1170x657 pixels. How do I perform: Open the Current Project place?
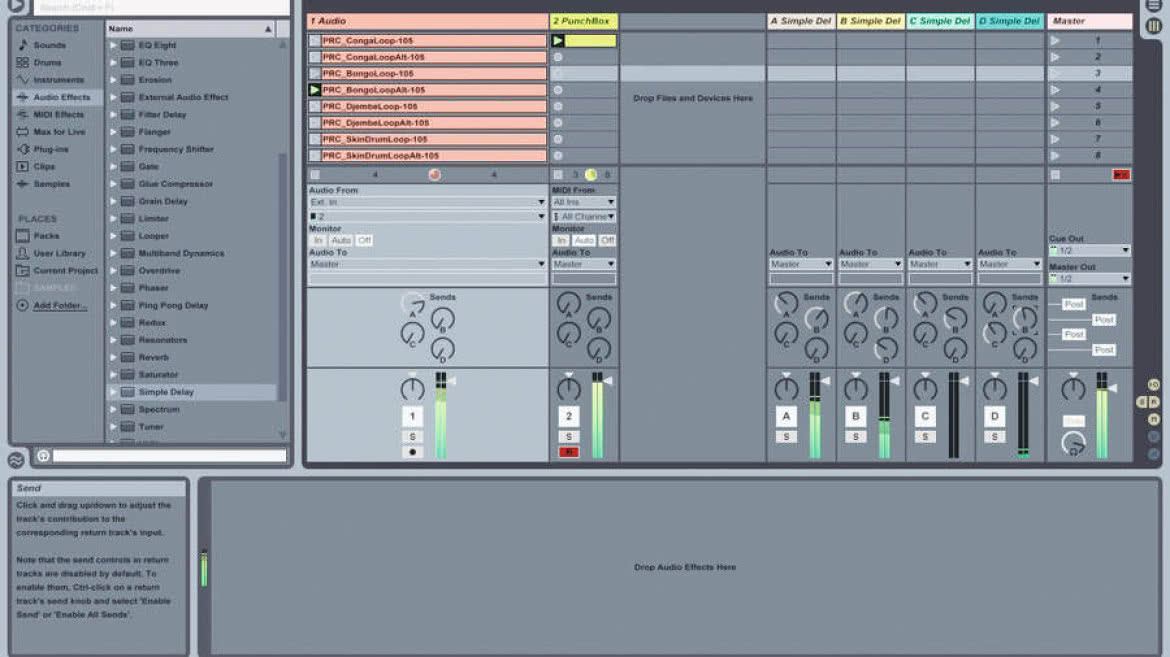coord(65,270)
